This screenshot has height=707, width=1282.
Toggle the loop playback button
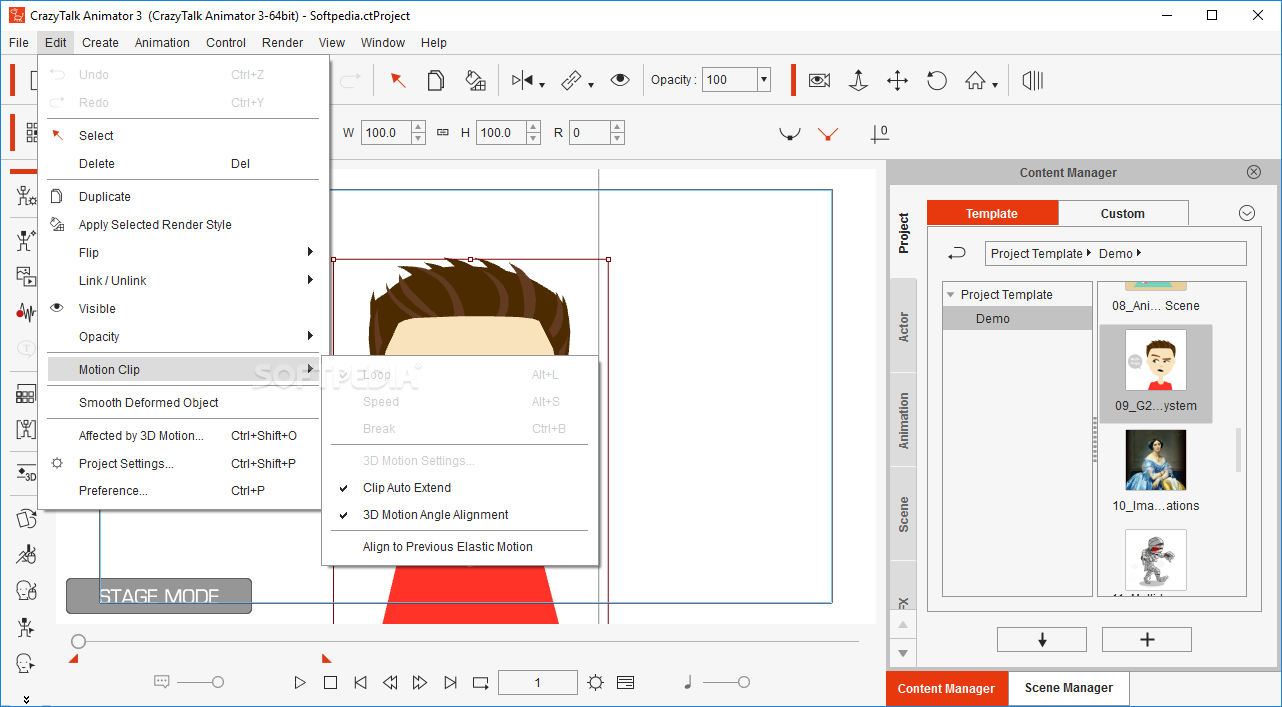(x=481, y=683)
